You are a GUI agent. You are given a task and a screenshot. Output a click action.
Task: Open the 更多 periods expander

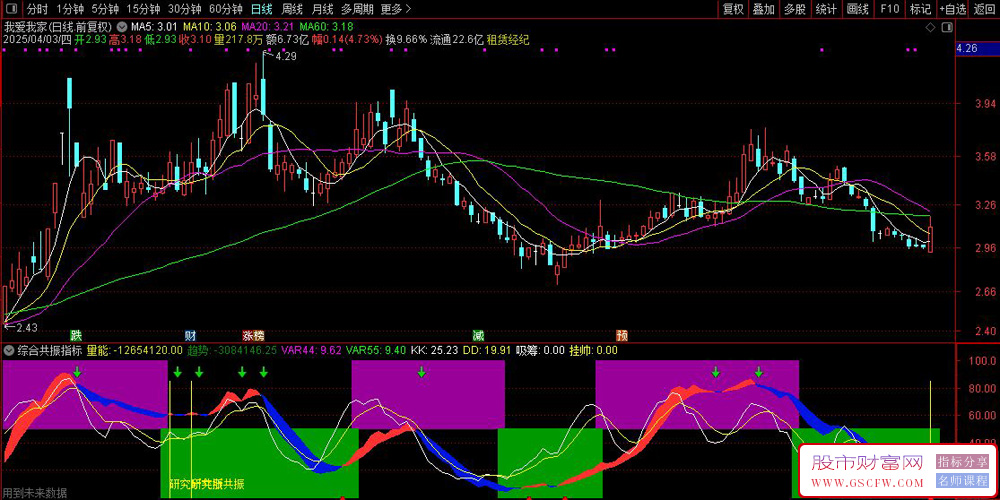point(396,9)
